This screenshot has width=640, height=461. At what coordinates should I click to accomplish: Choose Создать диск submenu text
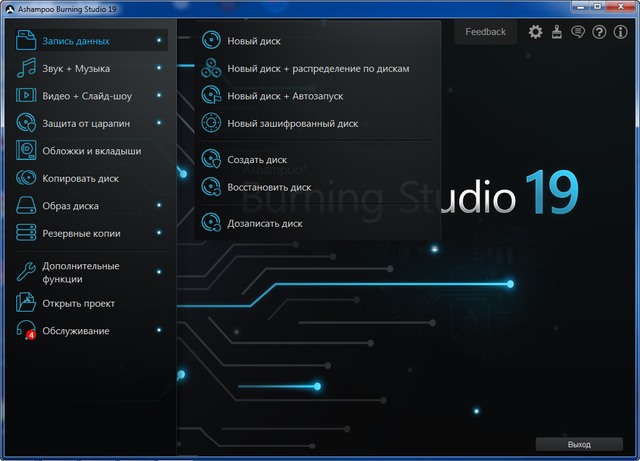(x=257, y=160)
